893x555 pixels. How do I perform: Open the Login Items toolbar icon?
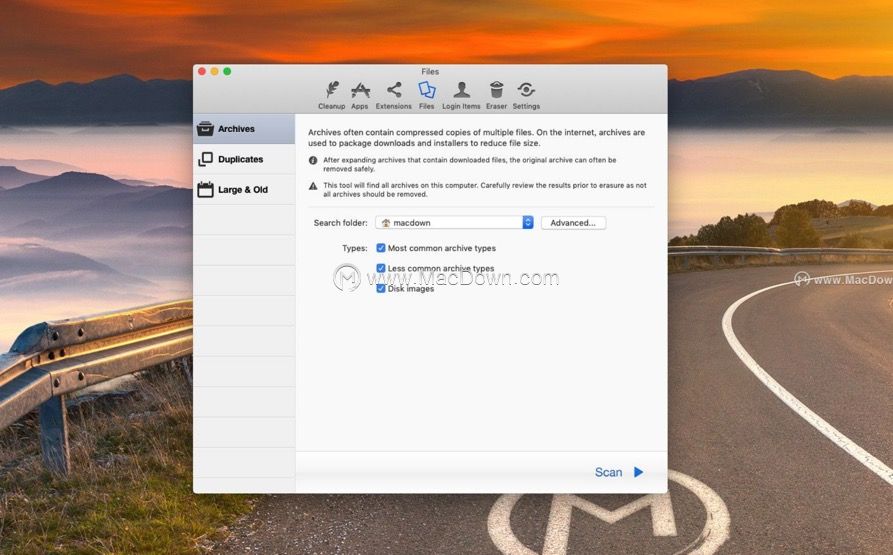point(461,95)
